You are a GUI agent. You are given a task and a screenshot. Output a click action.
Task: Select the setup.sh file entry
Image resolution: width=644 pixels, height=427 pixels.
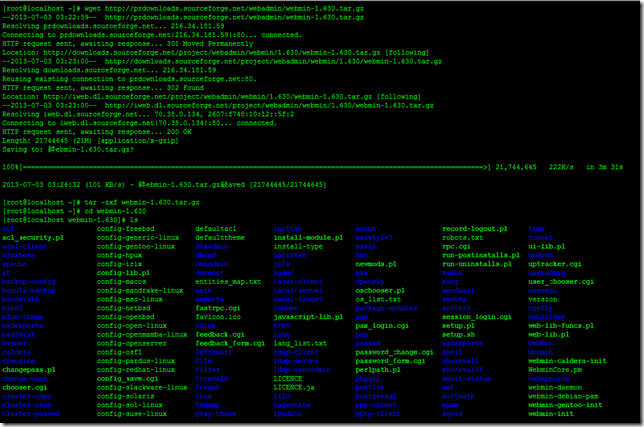pyautogui.click(x=458, y=335)
